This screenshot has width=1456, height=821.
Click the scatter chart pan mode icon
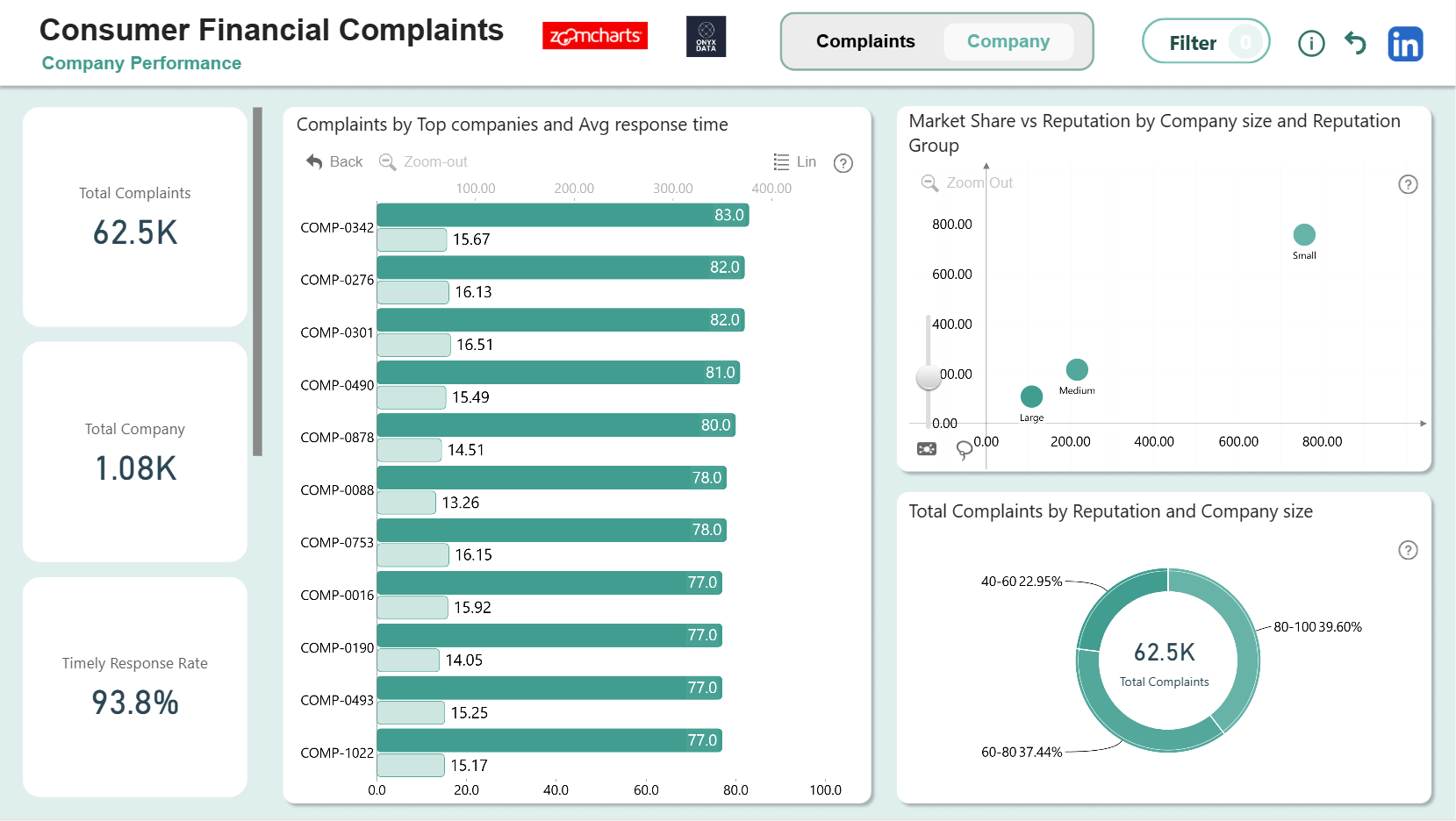click(x=927, y=449)
